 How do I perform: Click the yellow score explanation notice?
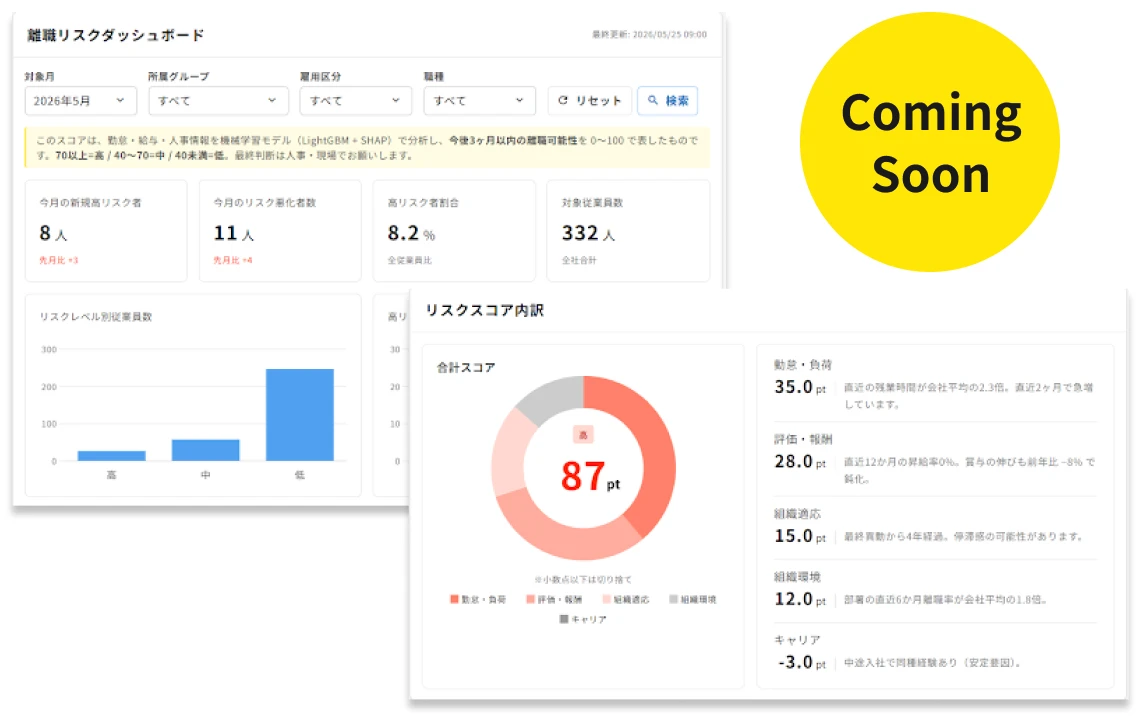click(x=367, y=148)
